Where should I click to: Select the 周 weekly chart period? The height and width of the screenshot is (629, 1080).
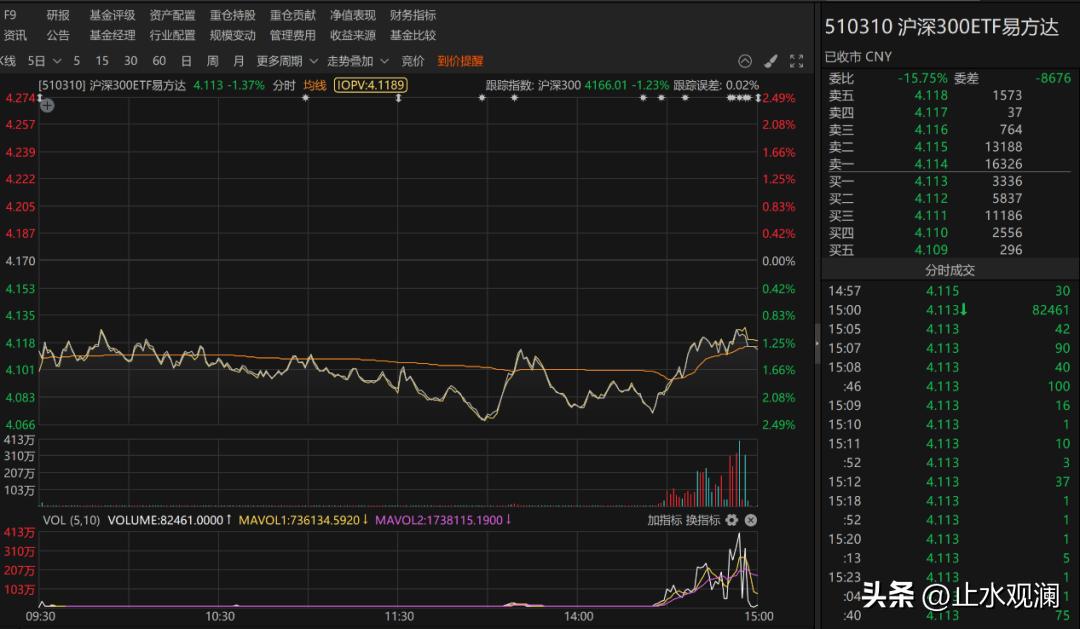click(213, 61)
